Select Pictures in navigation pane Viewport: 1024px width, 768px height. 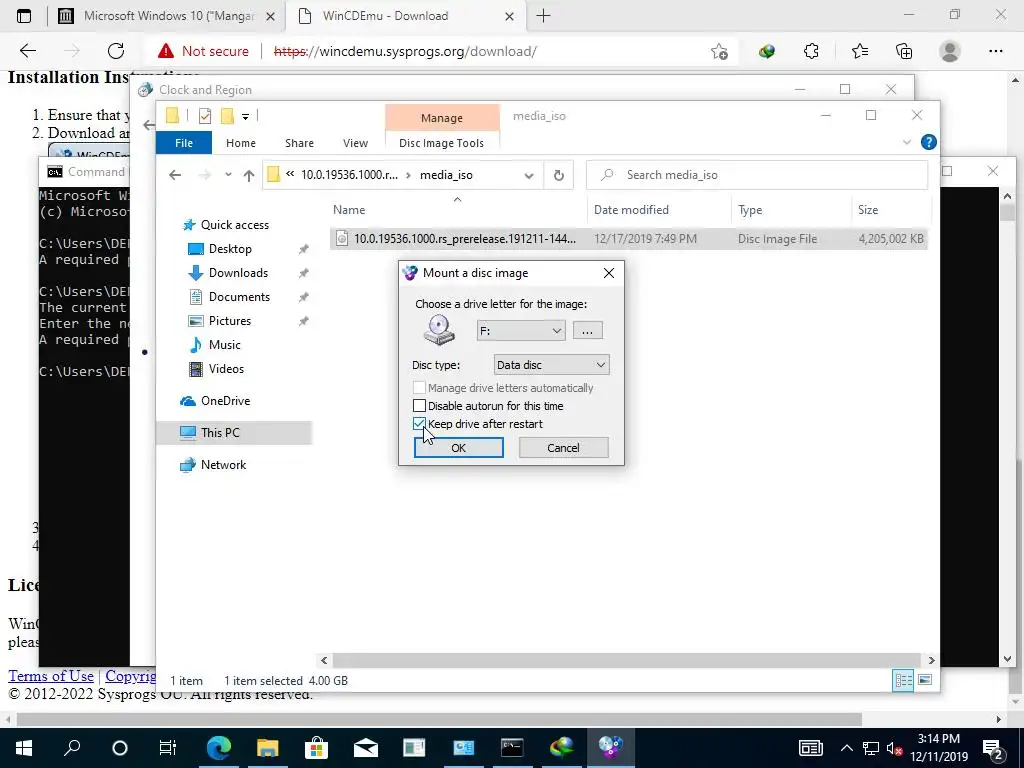[x=229, y=321]
